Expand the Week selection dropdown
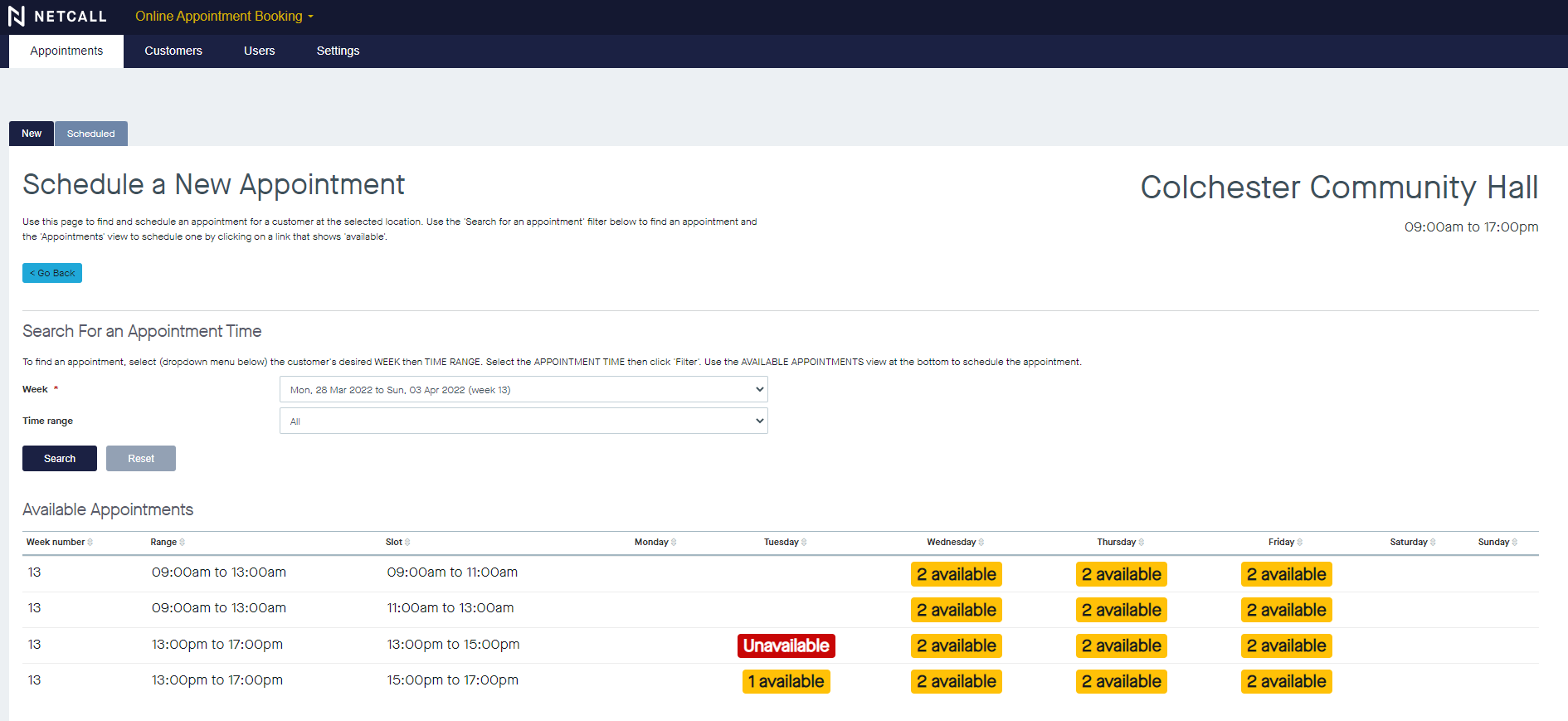The image size is (1568, 721). coord(523,390)
